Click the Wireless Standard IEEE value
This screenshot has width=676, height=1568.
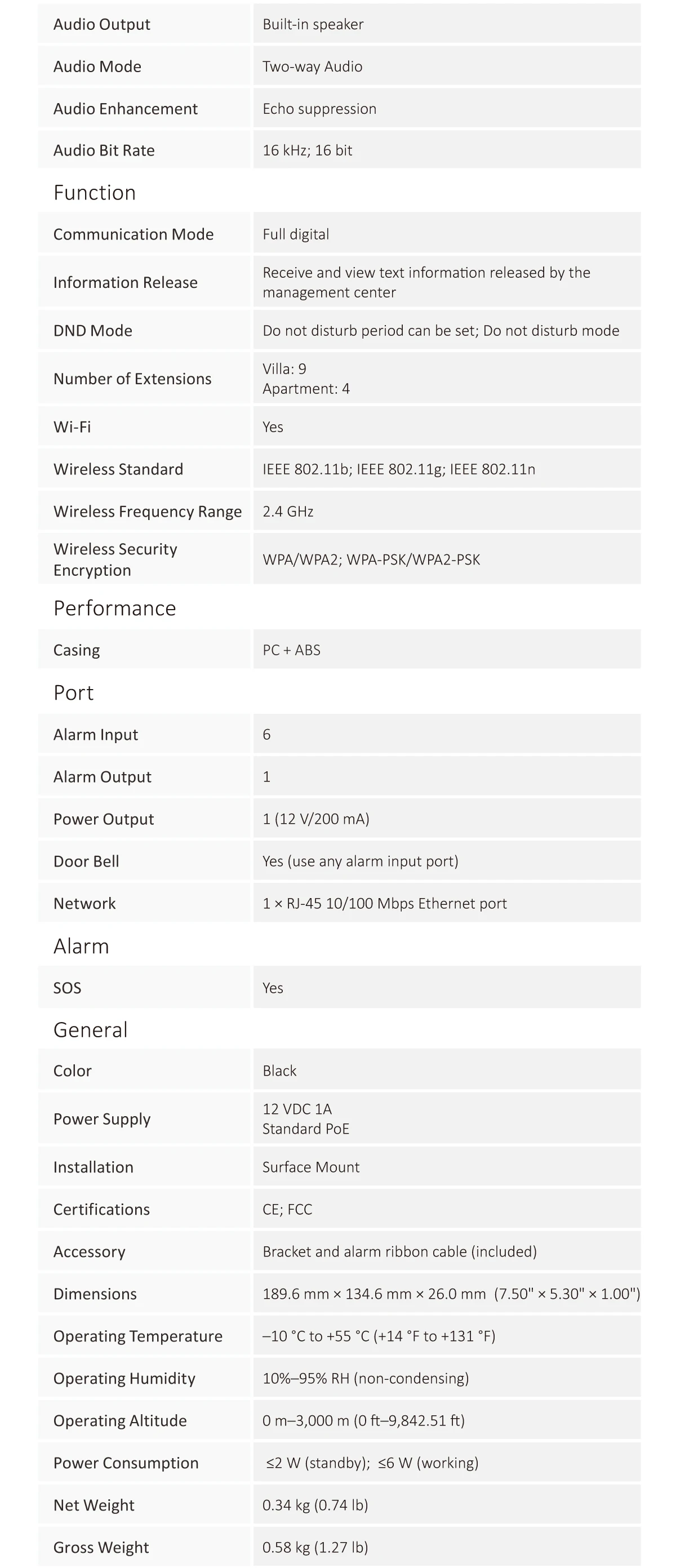click(x=398, y=469)
